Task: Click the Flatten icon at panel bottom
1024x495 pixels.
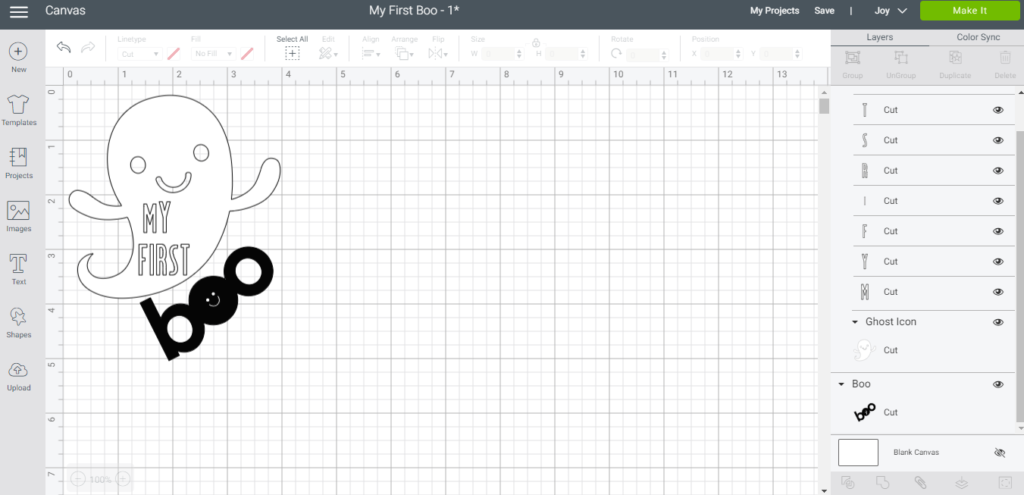Action: (961, 483)
